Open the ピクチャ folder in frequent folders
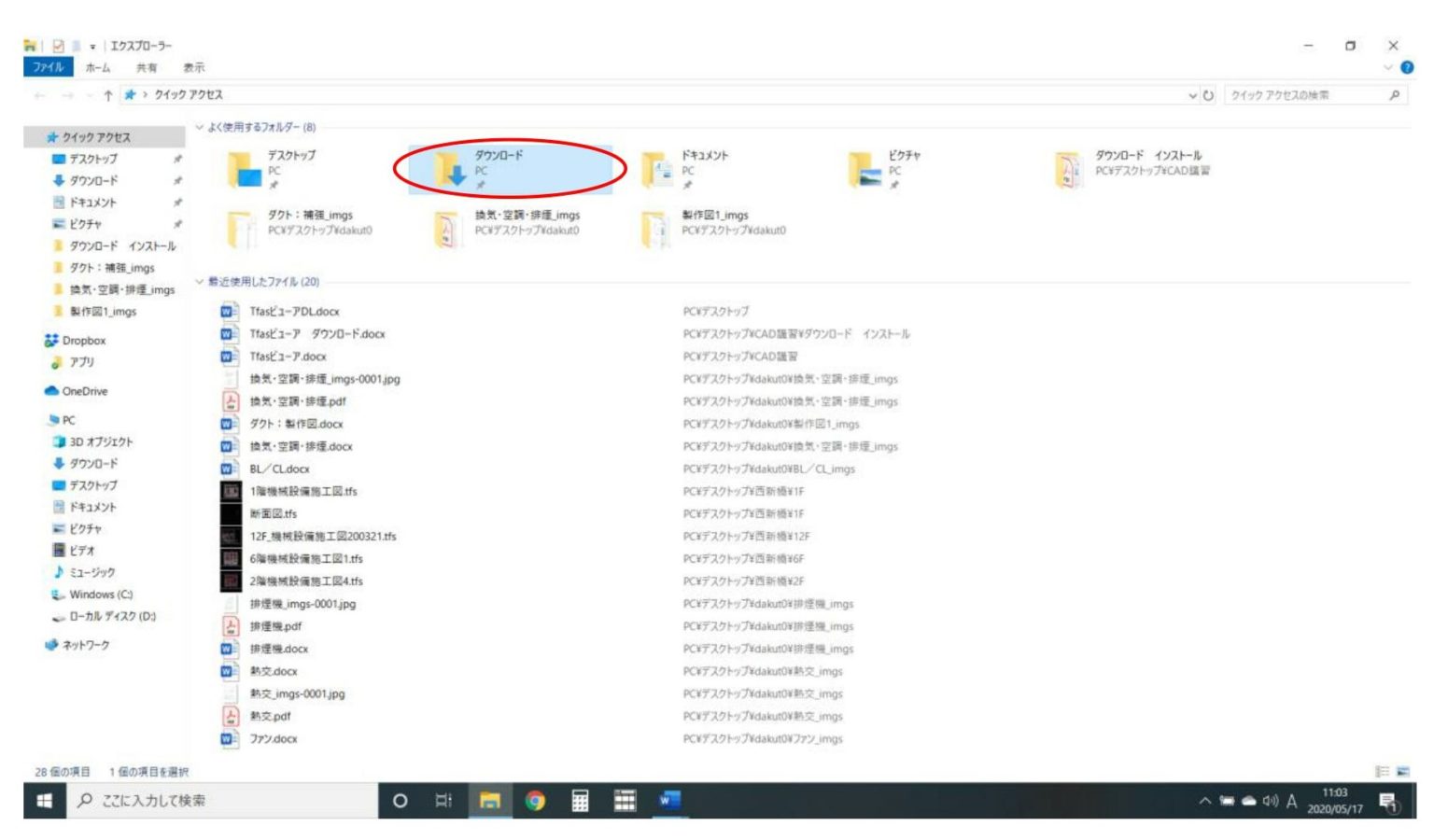1434x840 pixels. [865, 169]
